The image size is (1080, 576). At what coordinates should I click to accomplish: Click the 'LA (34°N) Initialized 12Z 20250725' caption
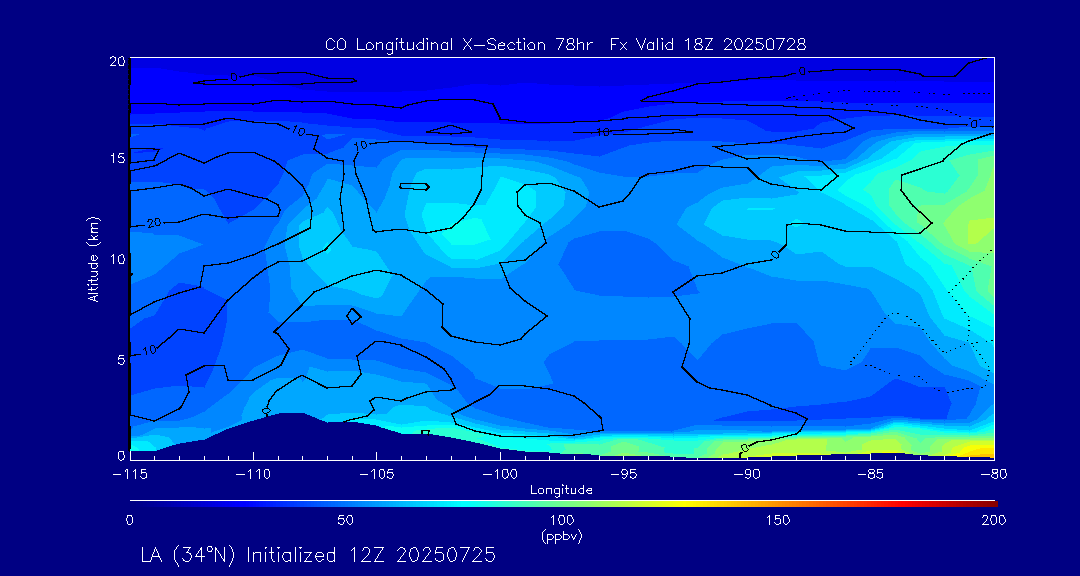click(x=318, y=555)
